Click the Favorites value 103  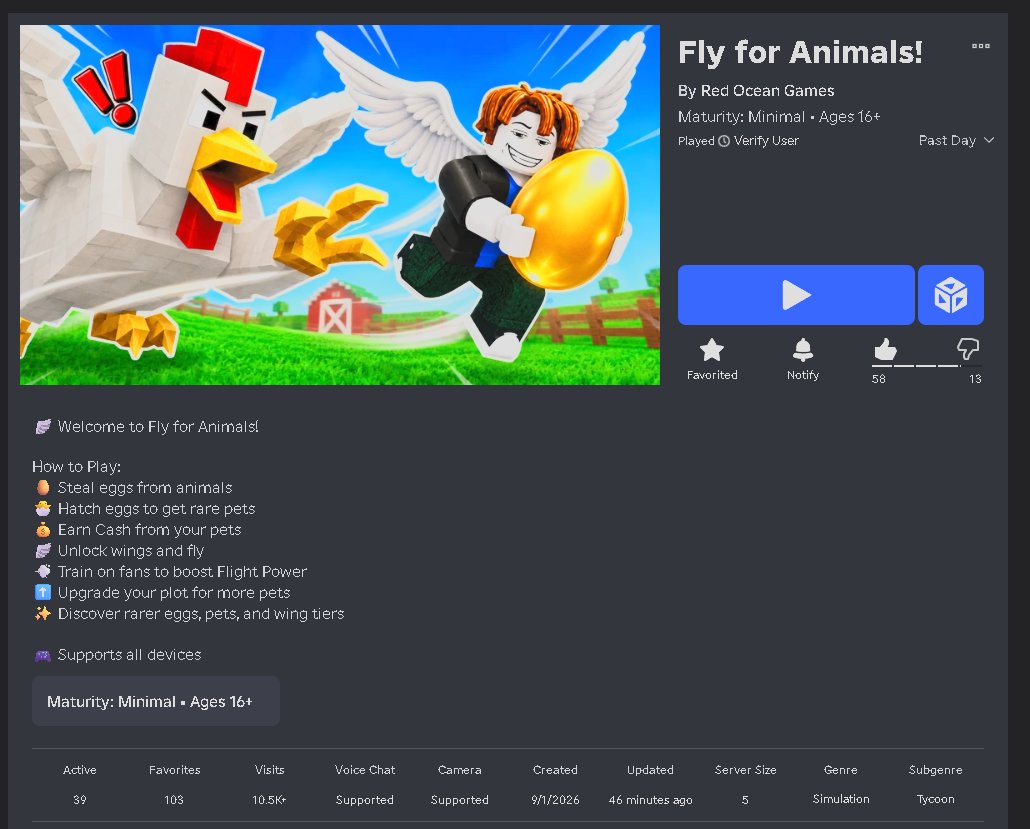click(174, 799)
